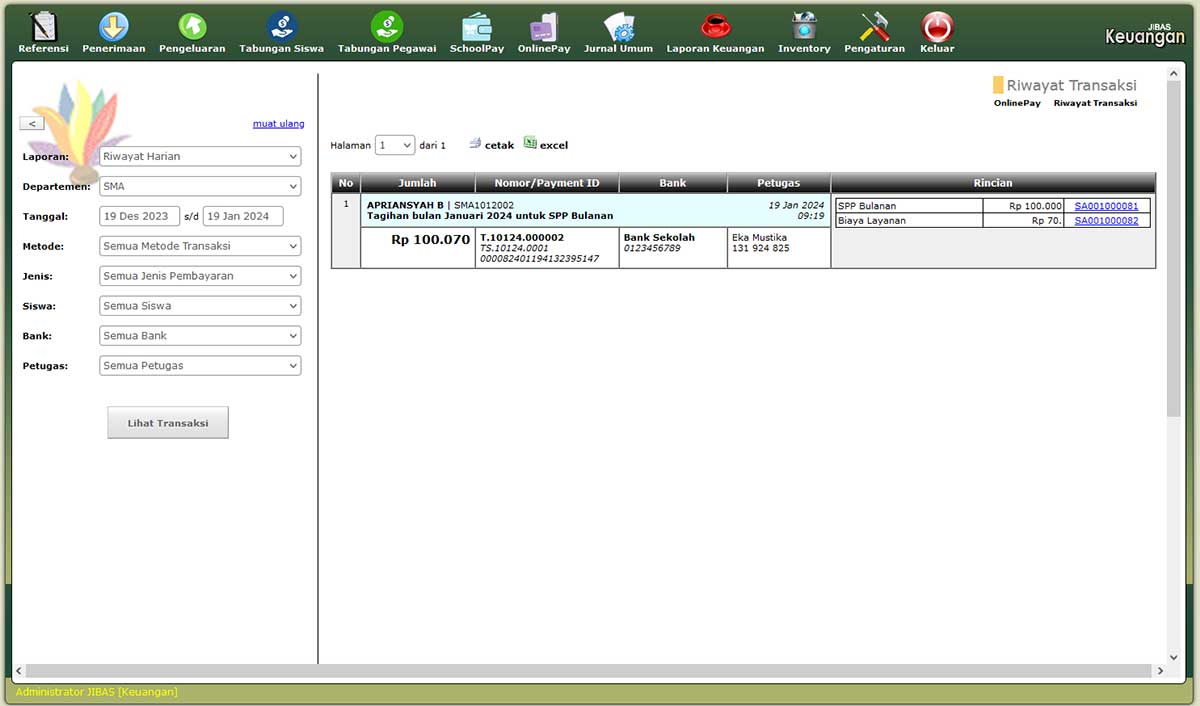1200x706 pixels.
Task: Open the Halaman page selector
Action: [394, 145]
